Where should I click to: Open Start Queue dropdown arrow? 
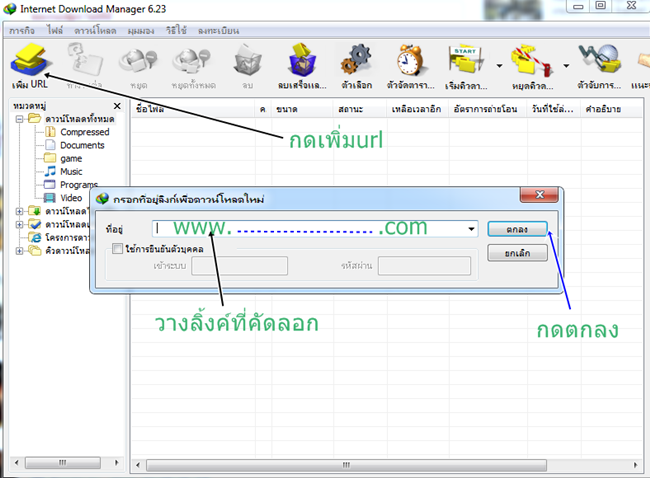(500, 66)
